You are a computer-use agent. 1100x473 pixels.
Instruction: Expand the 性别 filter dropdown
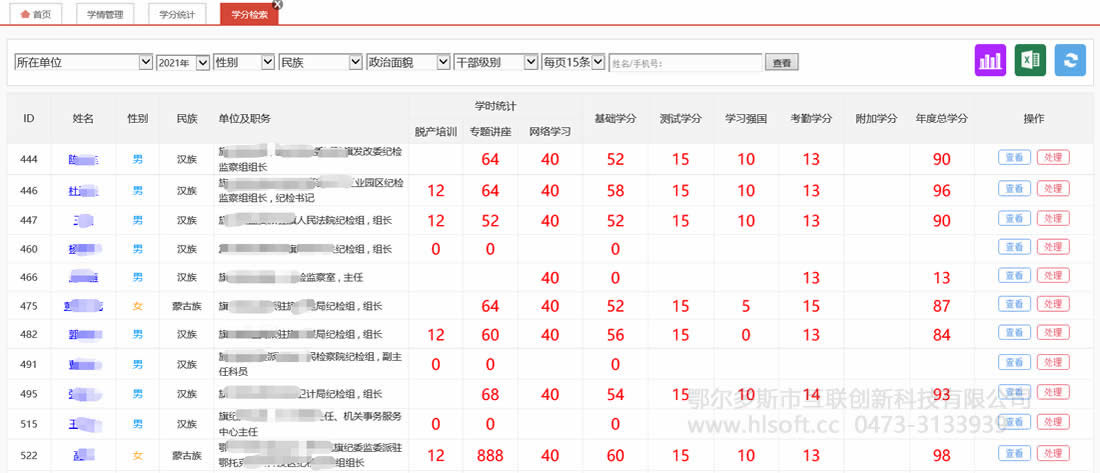click(x=244, y=62)
